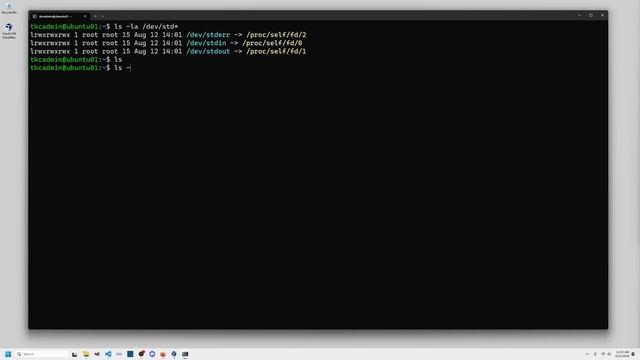This screenshot has width=640, height=360.
Task: Open the dark blue square taskbar app
Action: click(x=130, y=354)
